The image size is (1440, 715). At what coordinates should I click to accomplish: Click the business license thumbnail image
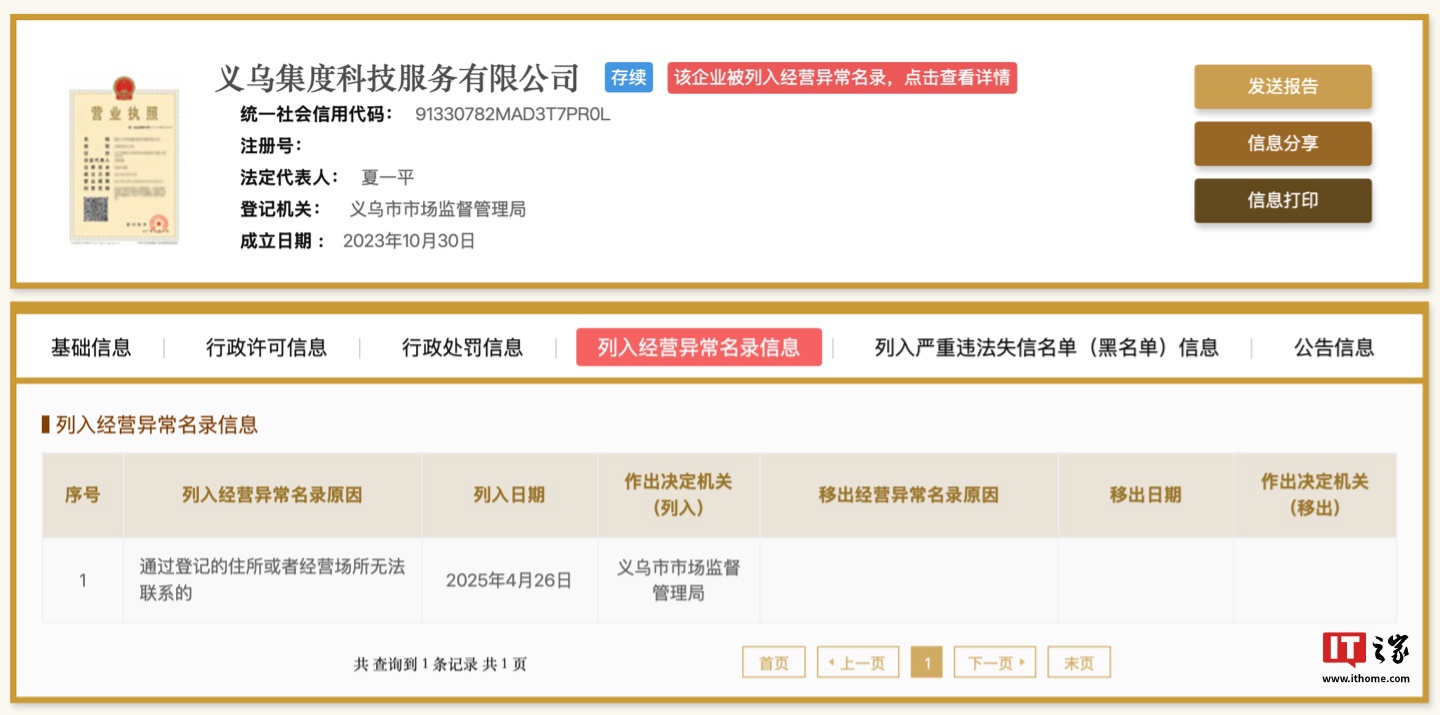click(x=123, y=157)
